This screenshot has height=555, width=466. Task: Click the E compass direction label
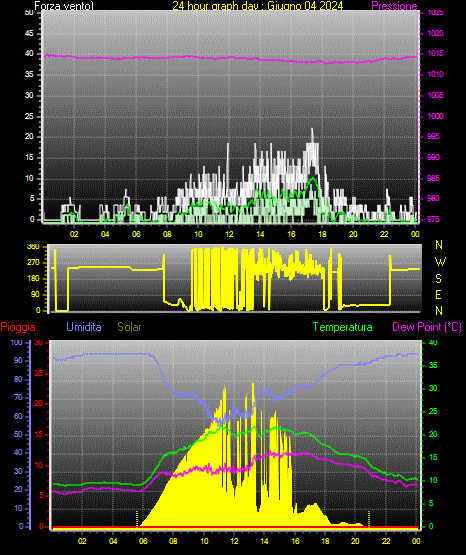[x=438, y=294]
